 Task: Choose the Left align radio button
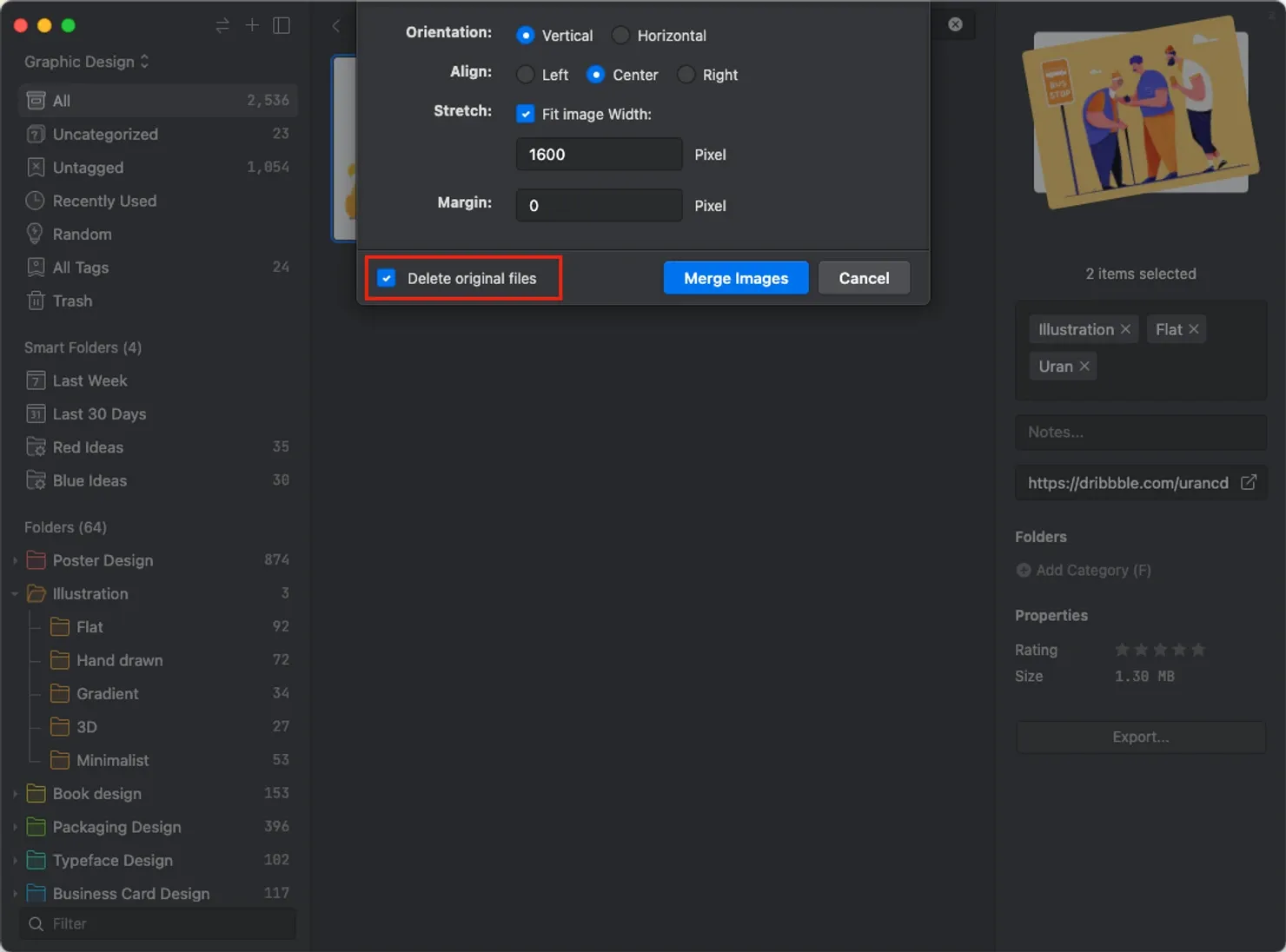pyautogui.click(x=526, y=75)
